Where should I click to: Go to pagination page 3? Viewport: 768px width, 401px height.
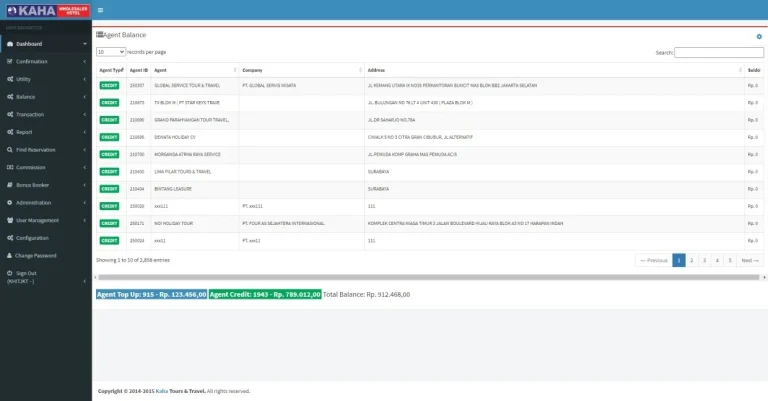click(704, 260)
